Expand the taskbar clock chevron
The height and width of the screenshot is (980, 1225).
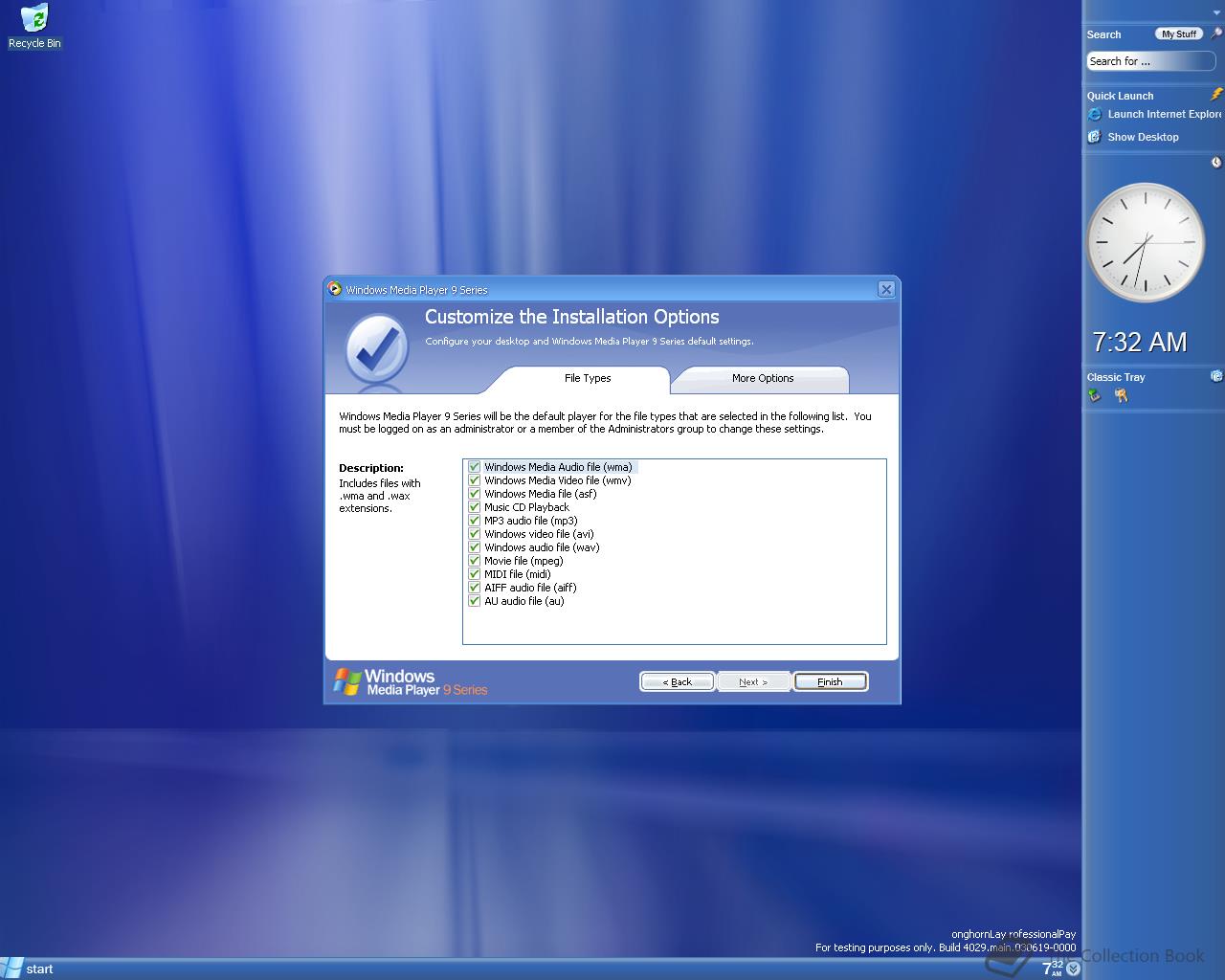pyautogui.click(x=1073, y=969)
